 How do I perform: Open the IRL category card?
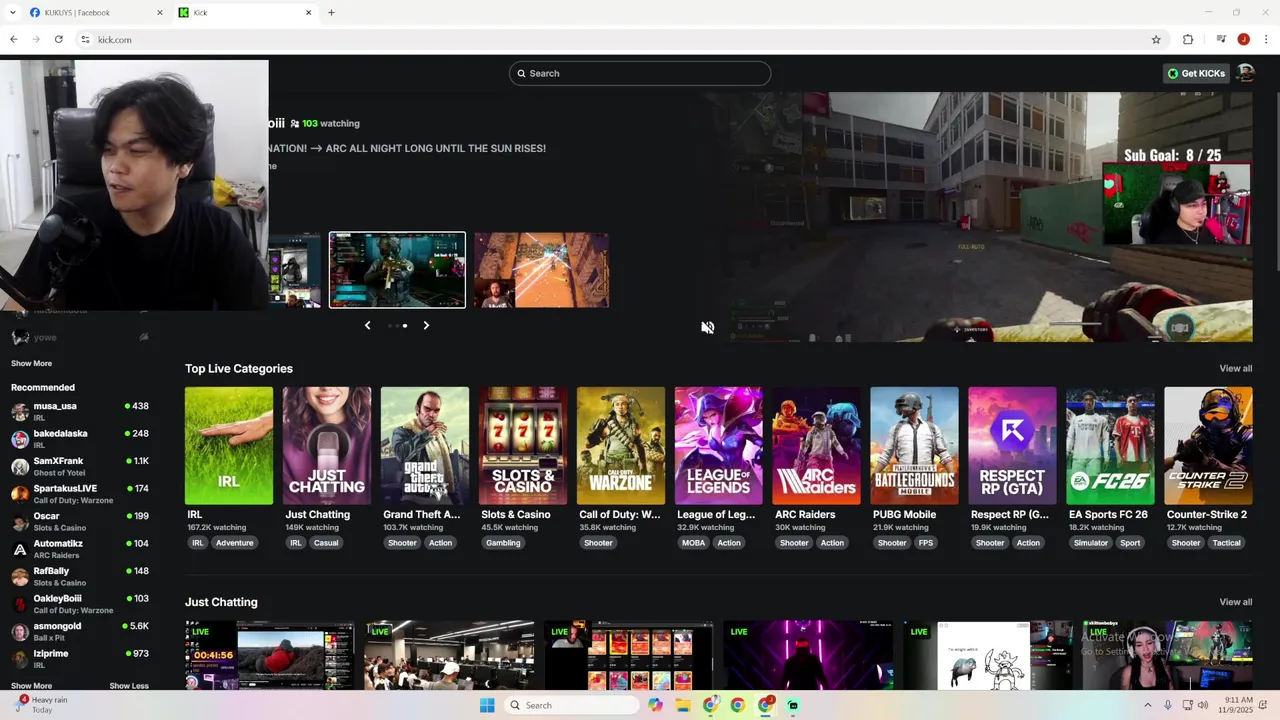click(229, 446)
